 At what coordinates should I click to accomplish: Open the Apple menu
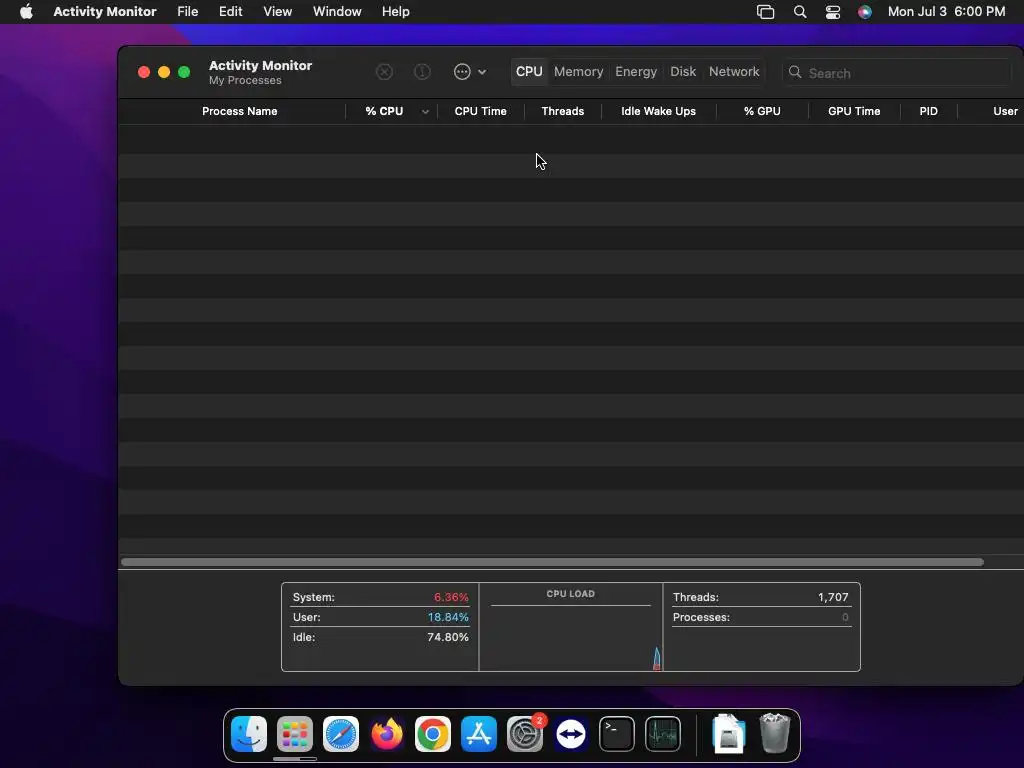click(26, 11)
